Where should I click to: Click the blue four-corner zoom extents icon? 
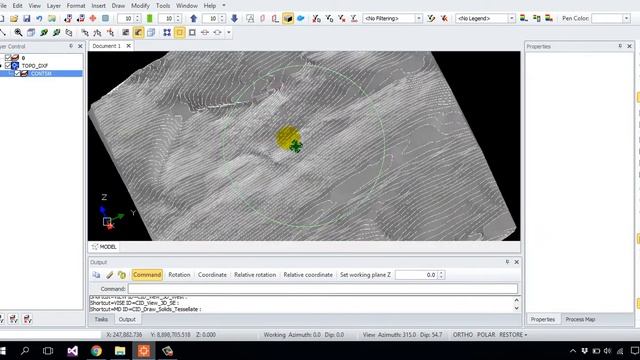167,32
